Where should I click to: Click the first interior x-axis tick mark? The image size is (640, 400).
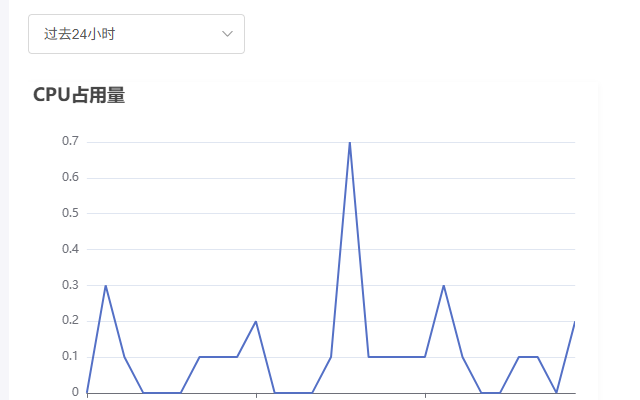click(x=256, y=395)
